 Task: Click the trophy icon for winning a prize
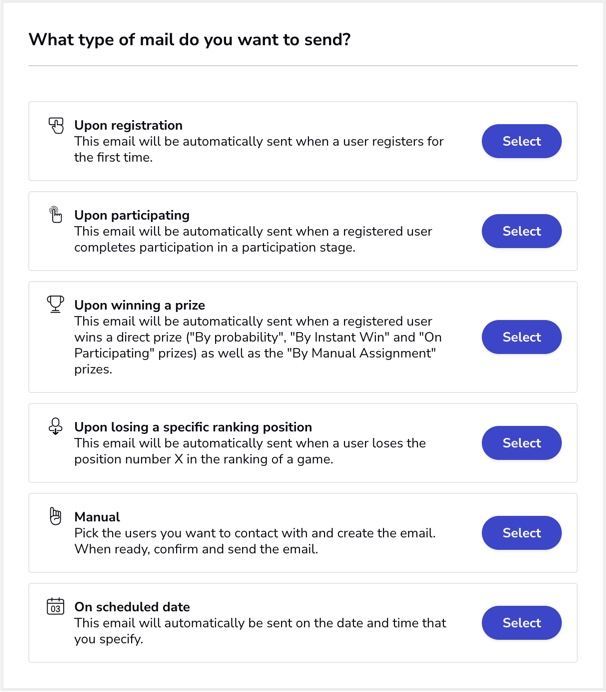[56, 304]
